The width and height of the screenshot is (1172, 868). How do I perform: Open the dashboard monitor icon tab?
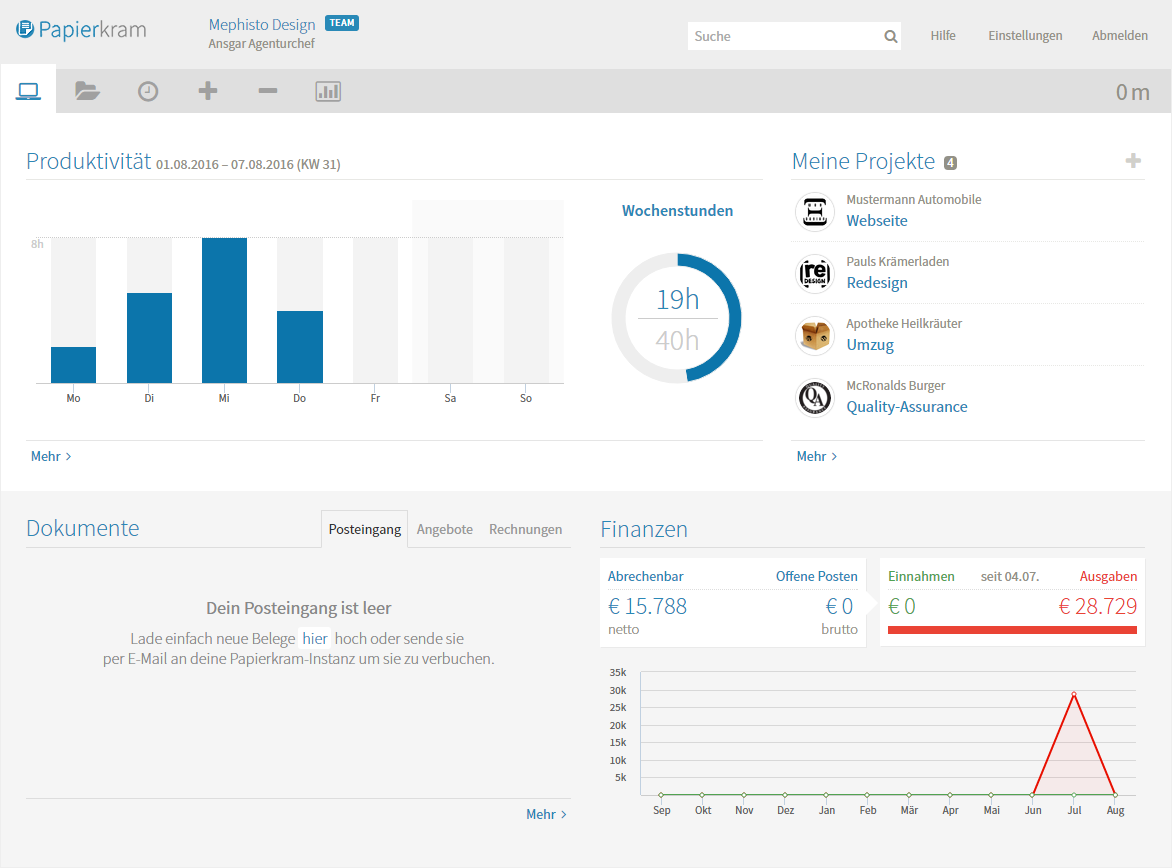[x=28, y=91]
